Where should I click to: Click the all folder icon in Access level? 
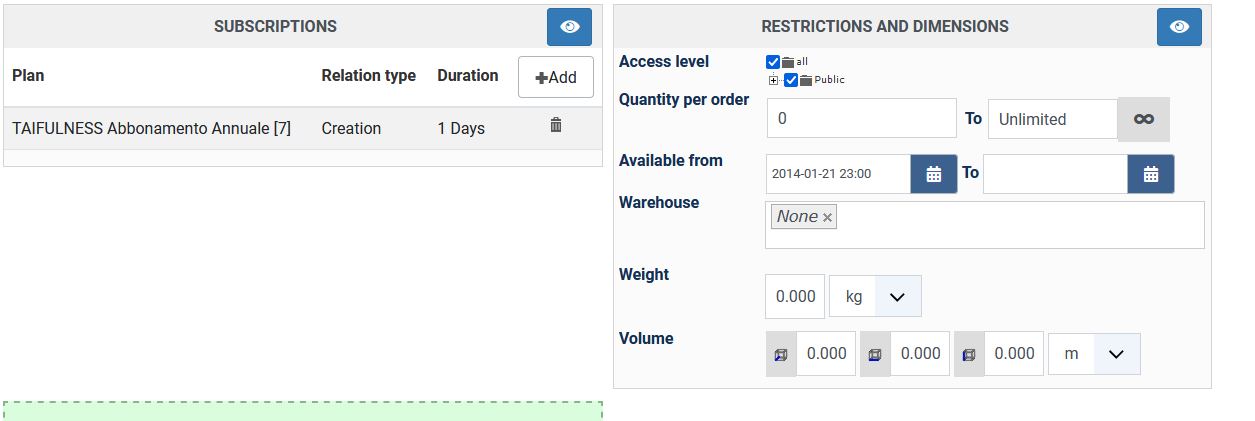[788, 62]
